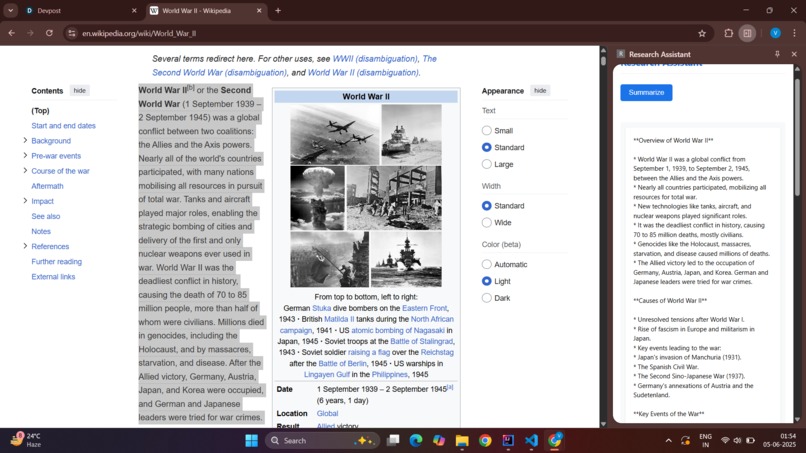Pin the Research Assistant side panel
Image resolution: width=806 pixels, height=453 pixels.
pyautogui.click(x=777, y=54)
